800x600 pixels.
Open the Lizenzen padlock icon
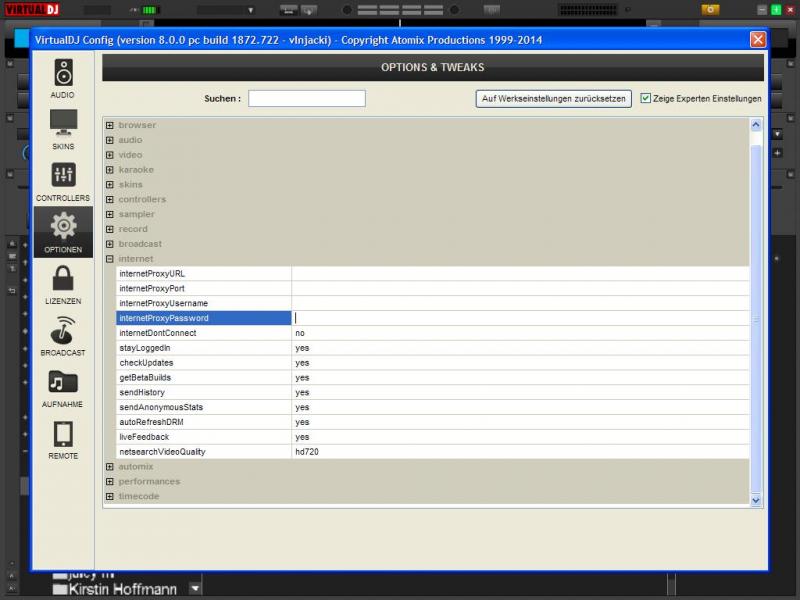[63, 279]
